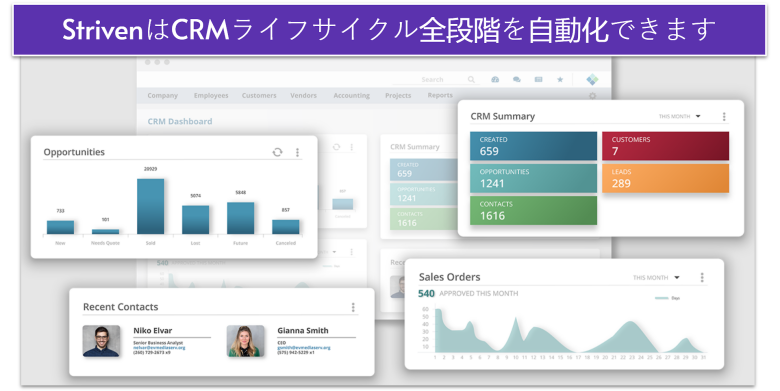Click the New bar labeled 733
Viewport: 780px width, 391px height.
pos(61,227)
